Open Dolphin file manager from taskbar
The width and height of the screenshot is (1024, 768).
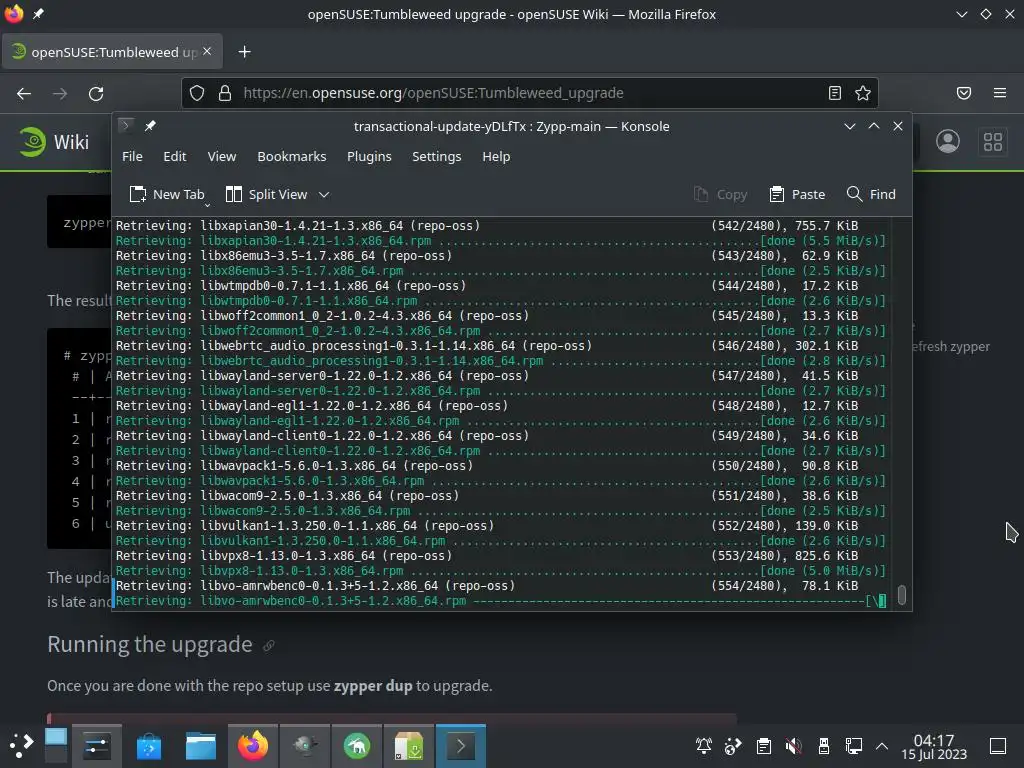(200, 745)
